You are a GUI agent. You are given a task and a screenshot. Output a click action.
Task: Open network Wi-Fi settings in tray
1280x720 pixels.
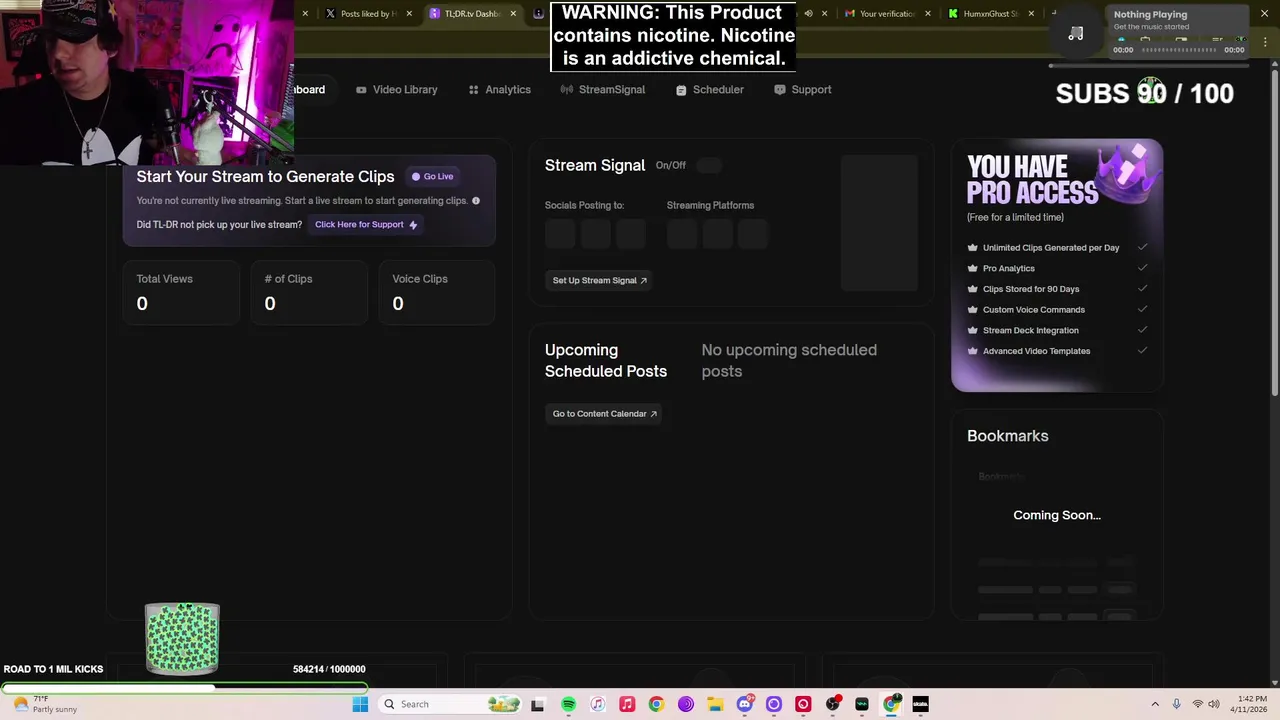pyautogui.click(x=1198, y=704)
